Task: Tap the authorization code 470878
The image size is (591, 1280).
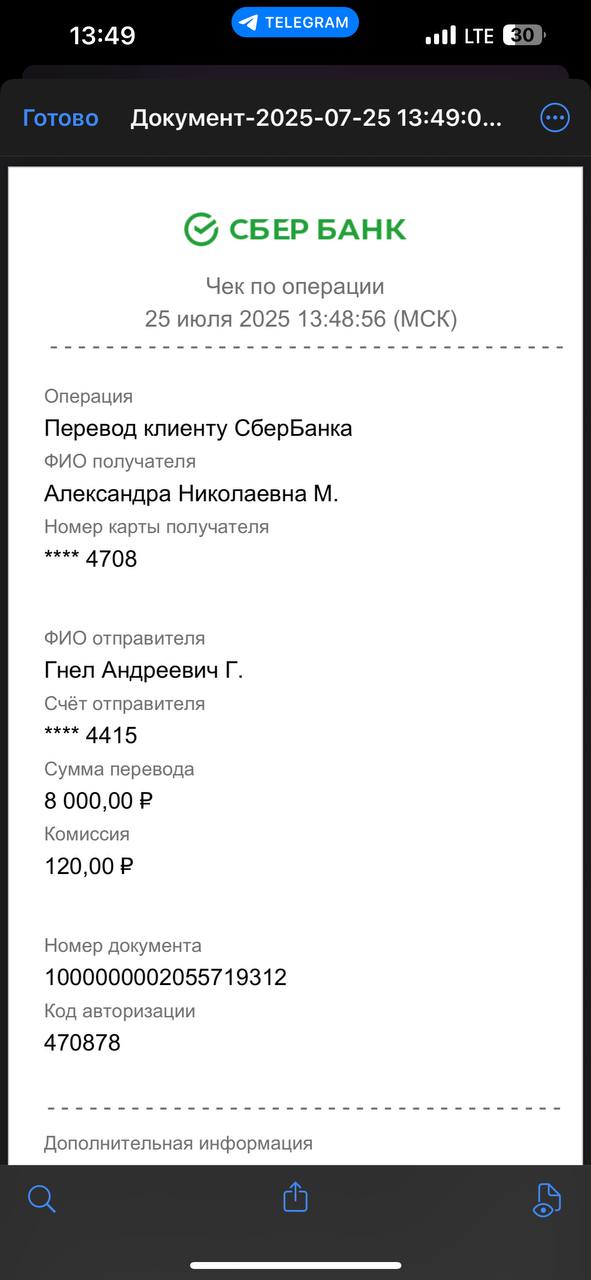Action: [x=82, y=1043]
